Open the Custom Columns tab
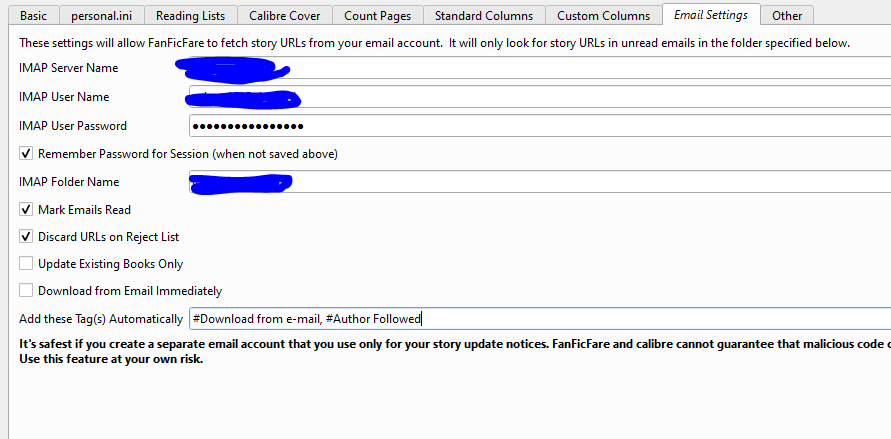Screen dimensions: 891x439 click(603, 15)
